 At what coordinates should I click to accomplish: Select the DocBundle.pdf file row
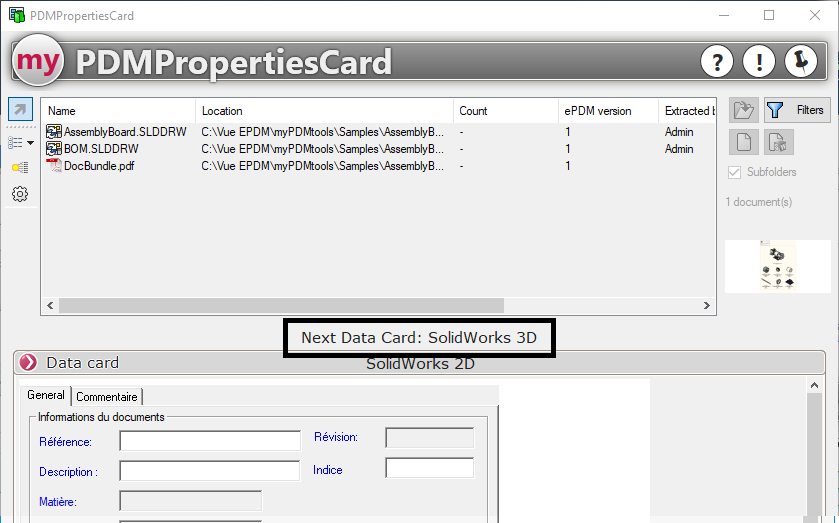(x=99, y=166)
